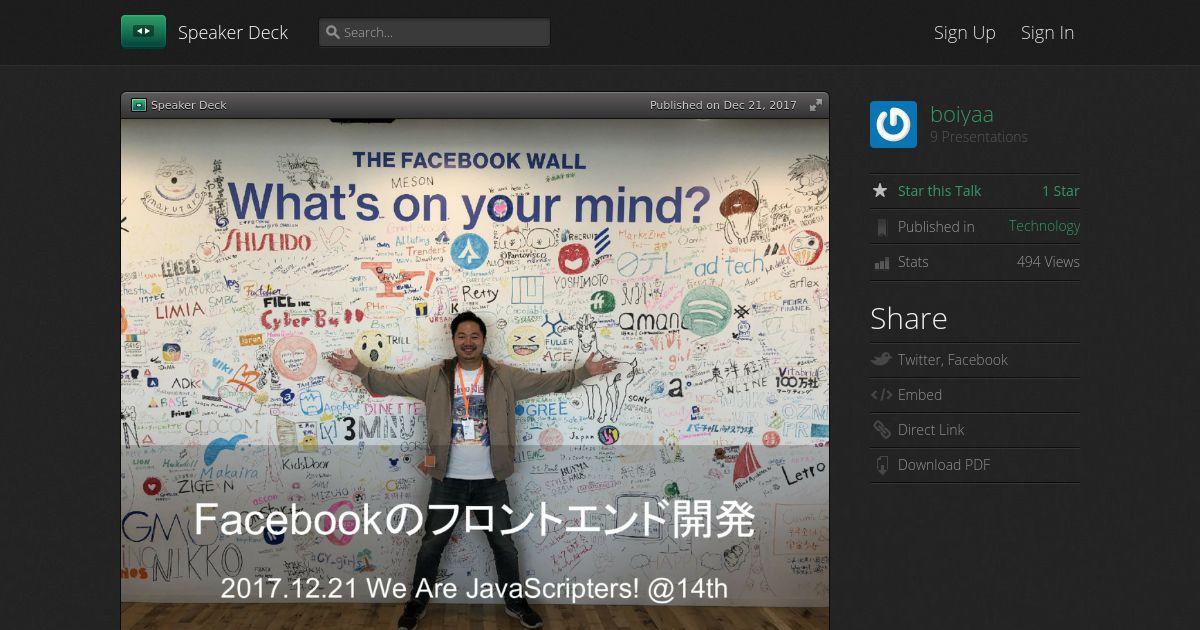The height and width of the screenshot is (630, 1200).
Task: Share via Twitter, Facebook
Action: [952, 360]
